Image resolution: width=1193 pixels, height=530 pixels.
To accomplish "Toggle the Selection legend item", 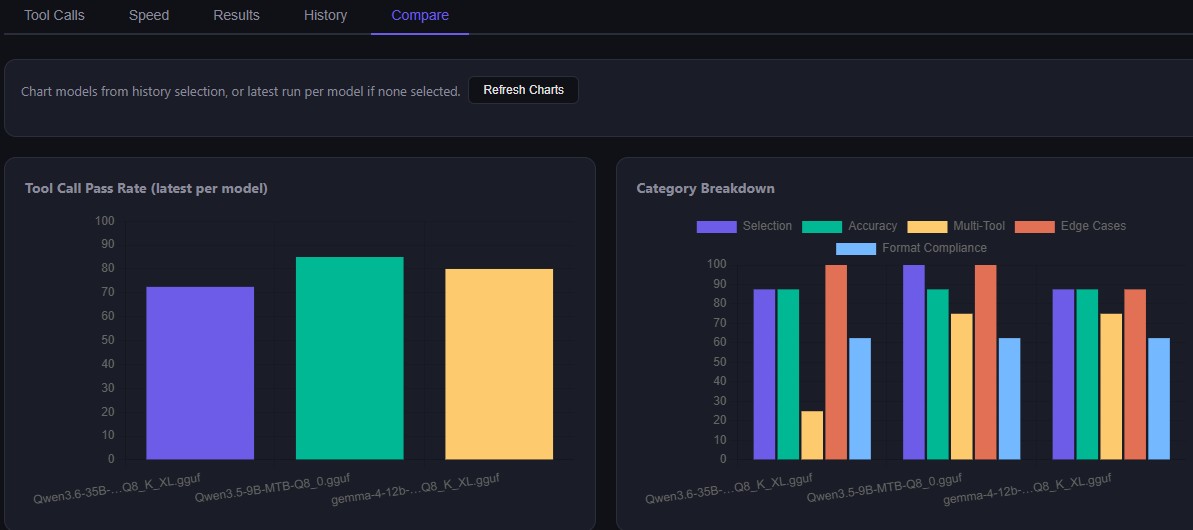I will point(744,227).
